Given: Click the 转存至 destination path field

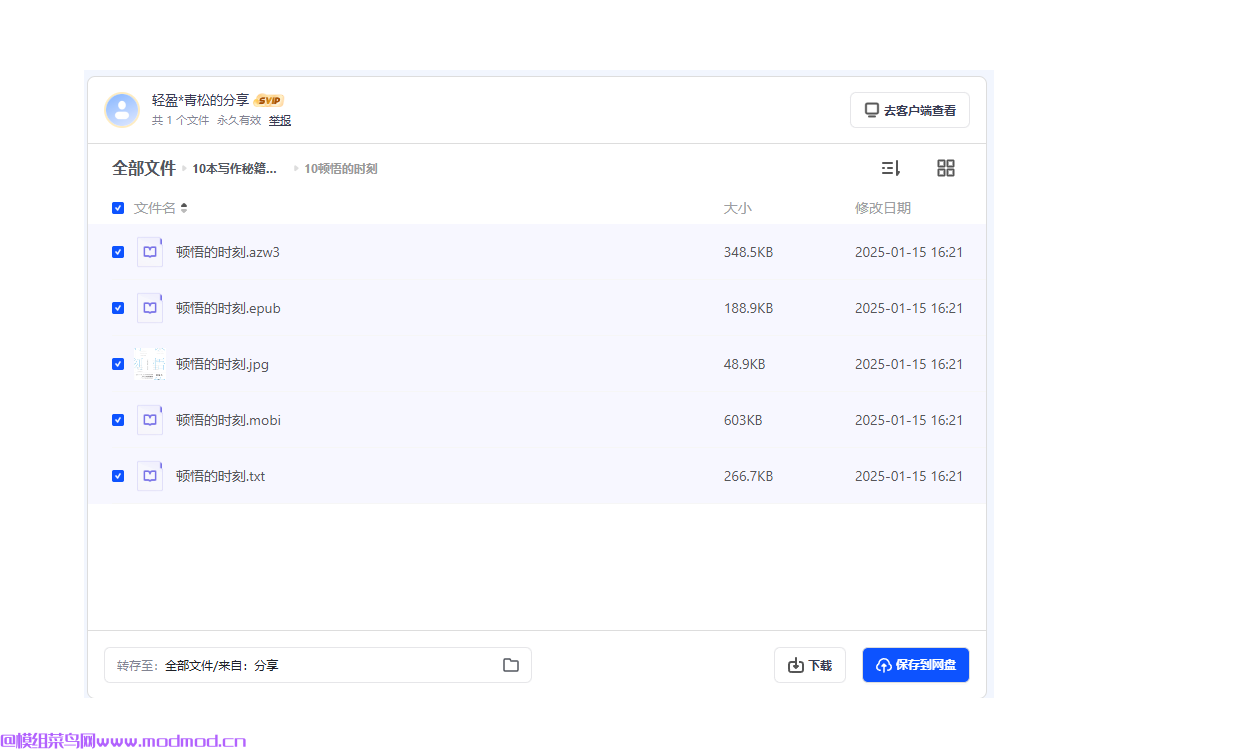Looking at the screenshot, I should (x=318, y=665).
